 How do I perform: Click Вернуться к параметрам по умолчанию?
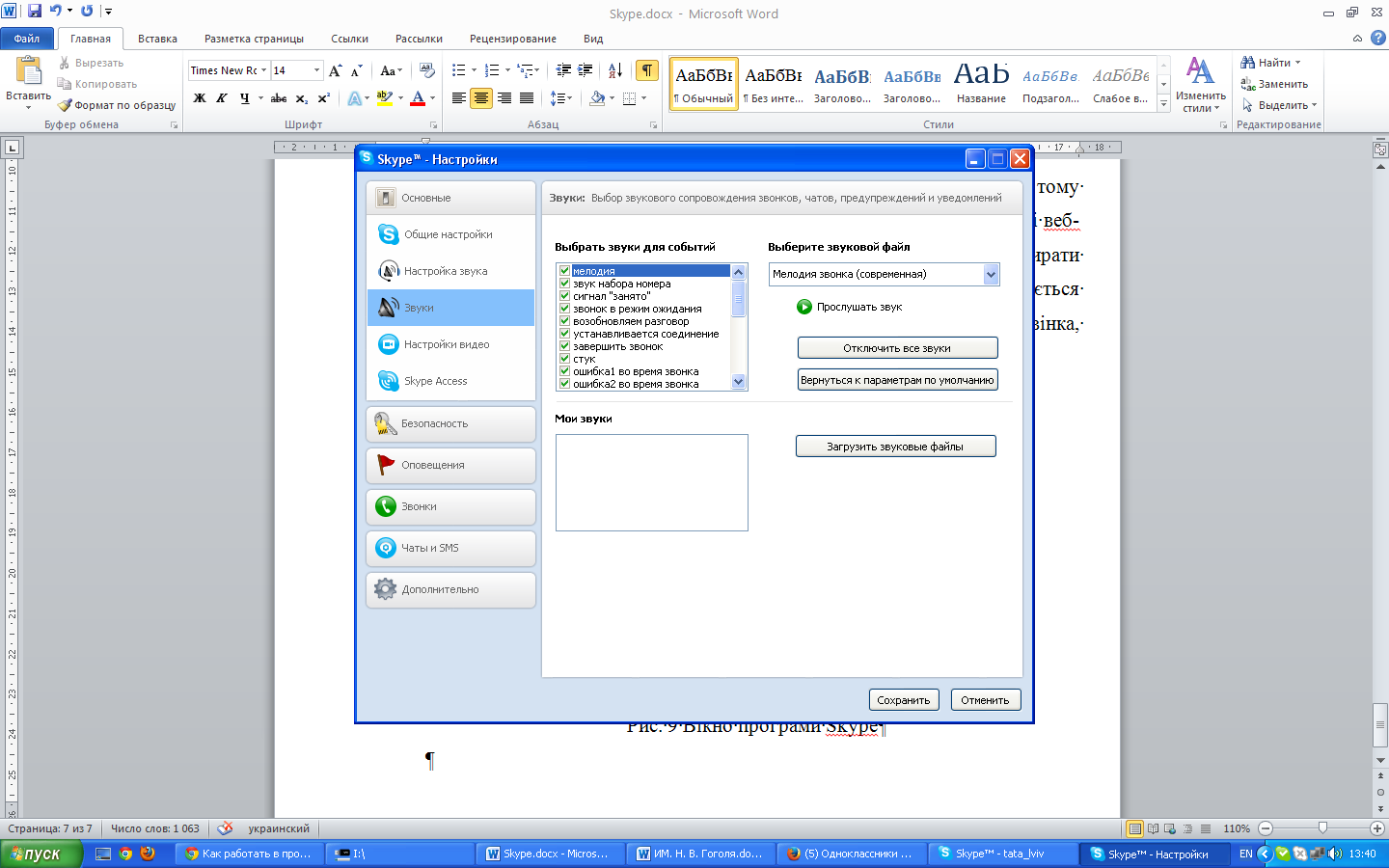tap(897, 380)
